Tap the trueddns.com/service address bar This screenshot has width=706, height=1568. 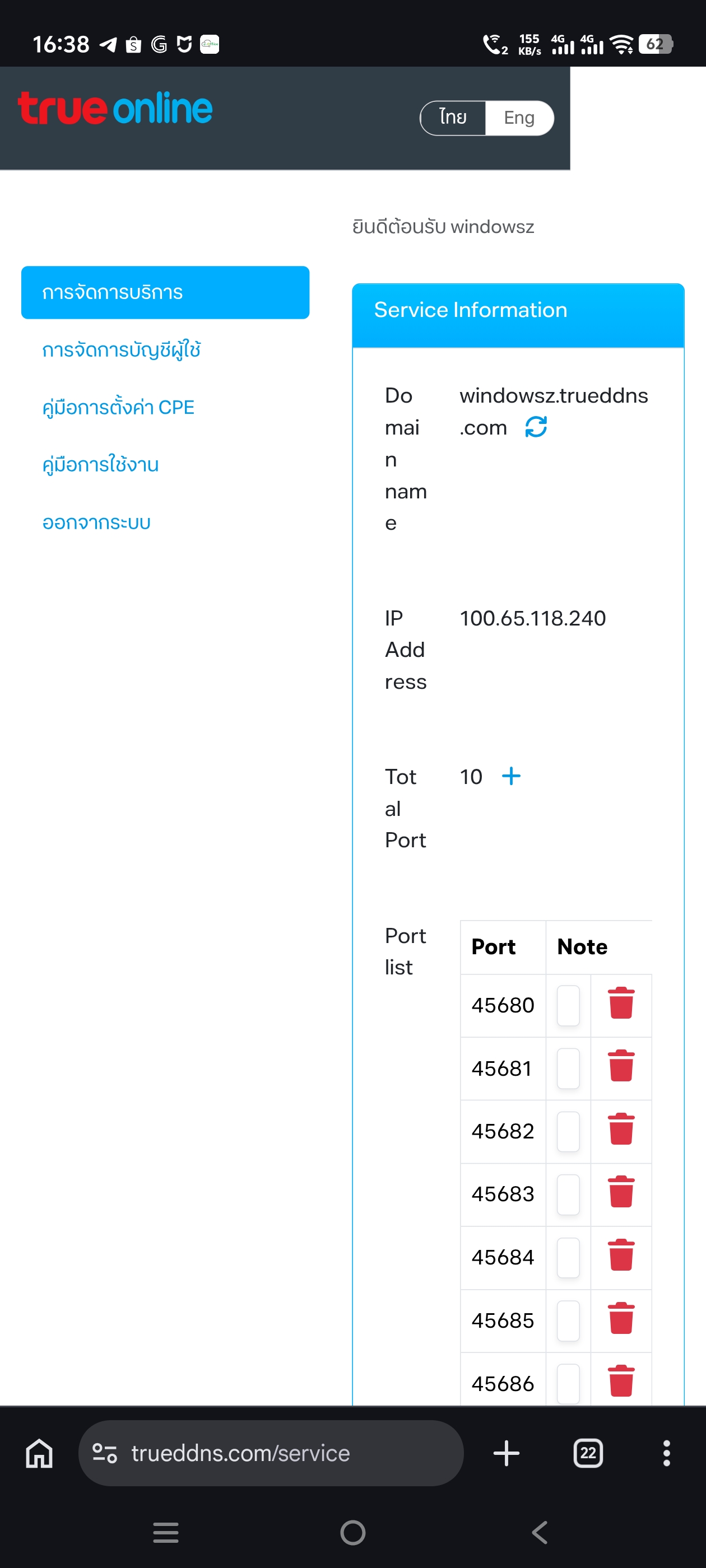pyautogui.click(x=271, y=1453)
